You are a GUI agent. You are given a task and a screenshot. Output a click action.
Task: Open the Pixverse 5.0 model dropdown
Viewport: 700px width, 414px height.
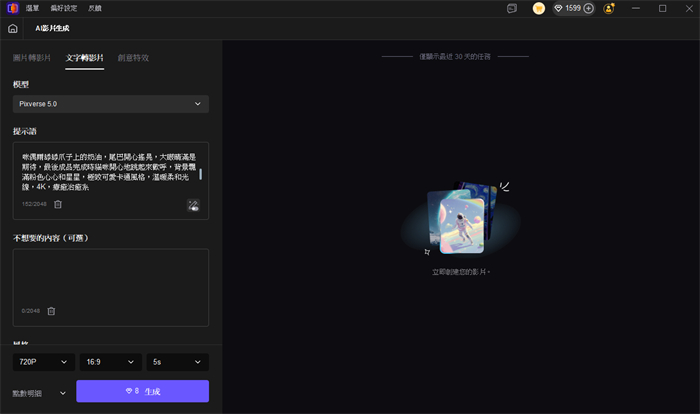(x=111, y=104)
